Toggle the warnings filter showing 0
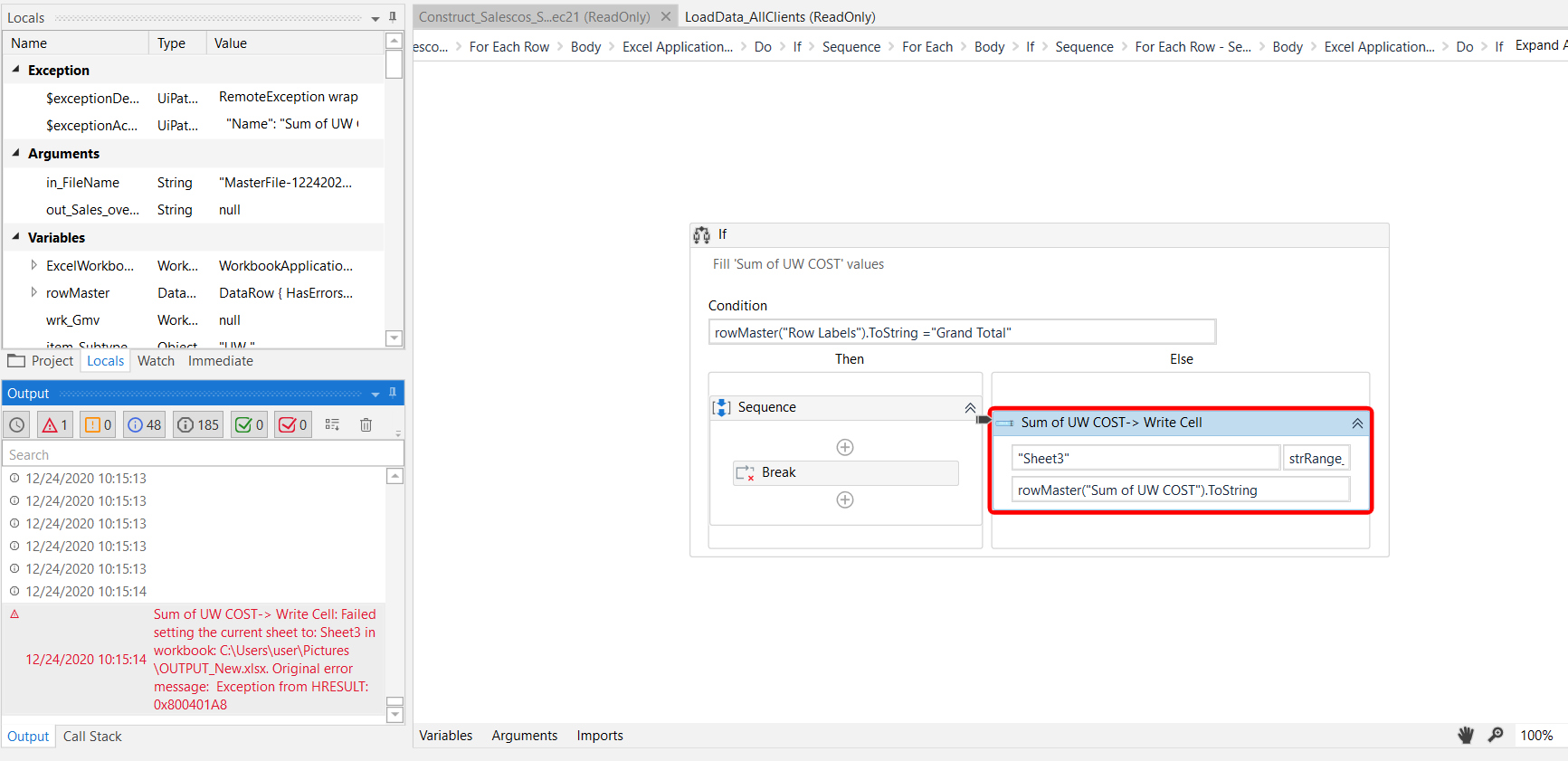The width and height of the screenshot is (1568, 761). click(x=98, y=424)
